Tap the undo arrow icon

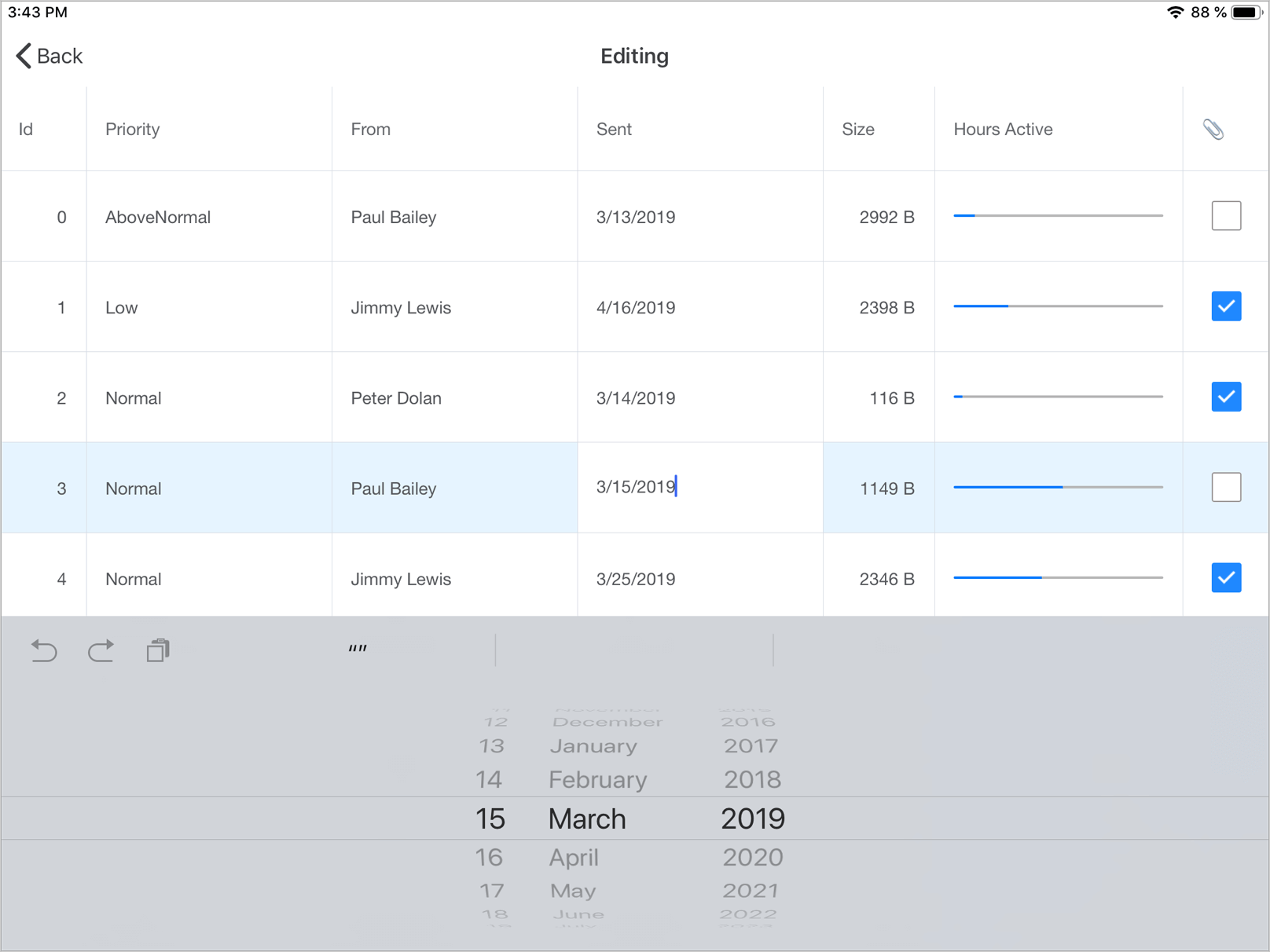(x=44, y=650)
